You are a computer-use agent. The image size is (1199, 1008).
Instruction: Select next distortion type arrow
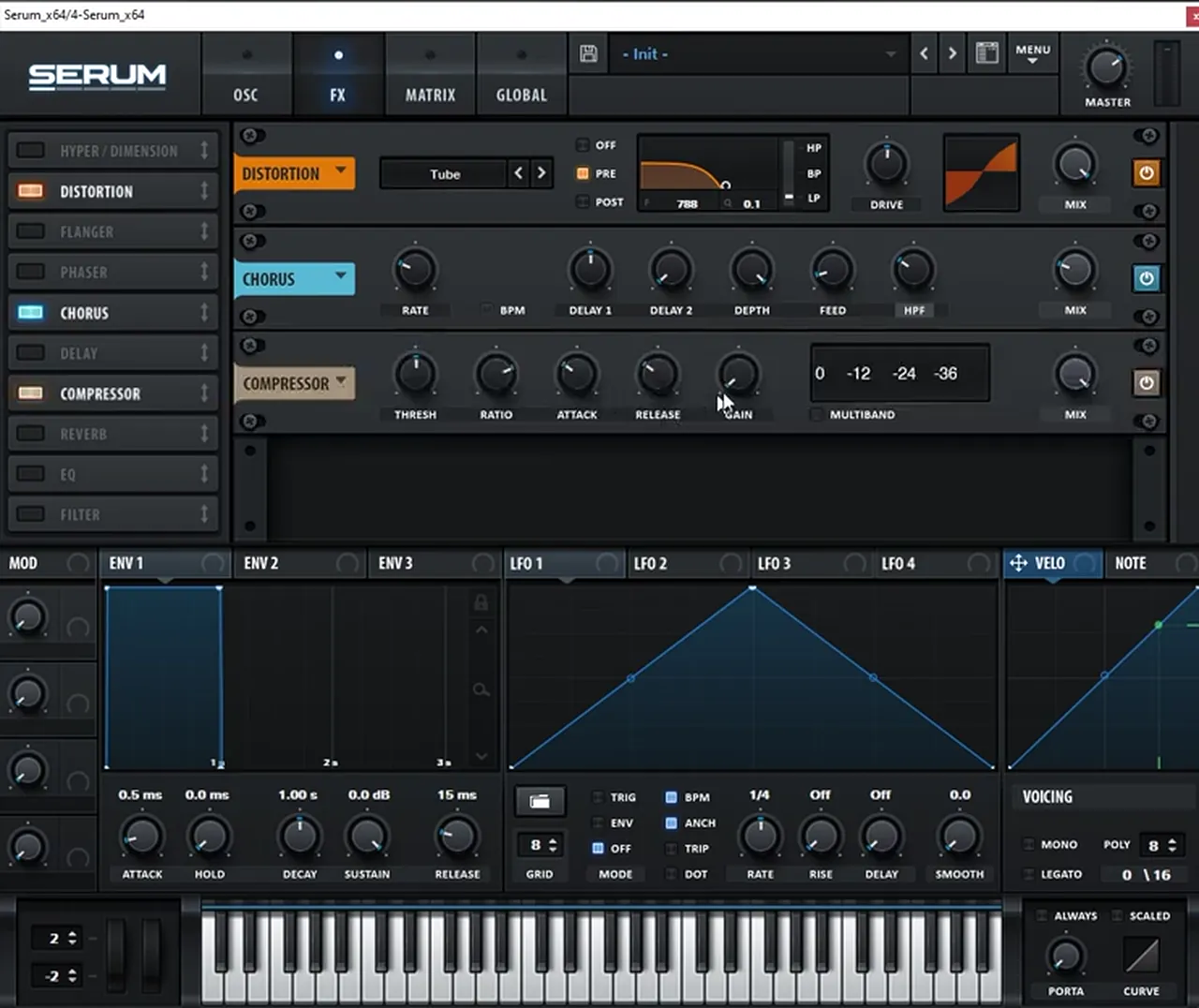point(541,173)
